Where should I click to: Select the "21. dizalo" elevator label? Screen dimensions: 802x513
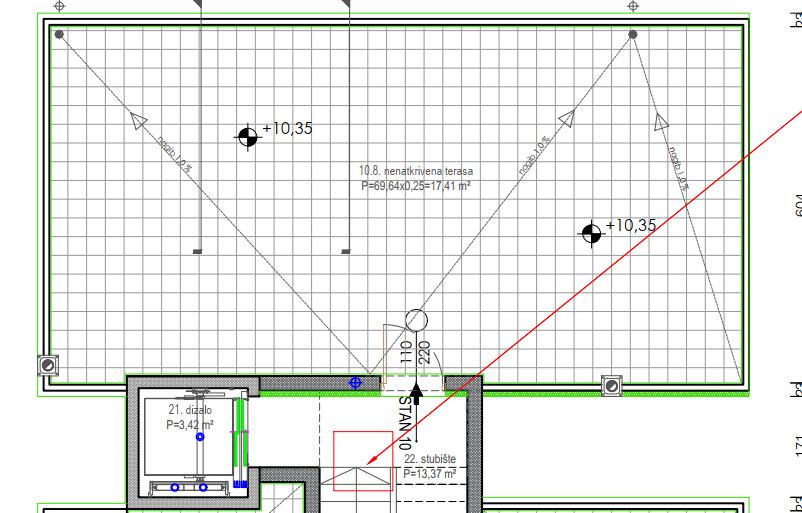(x=190, y=410)
